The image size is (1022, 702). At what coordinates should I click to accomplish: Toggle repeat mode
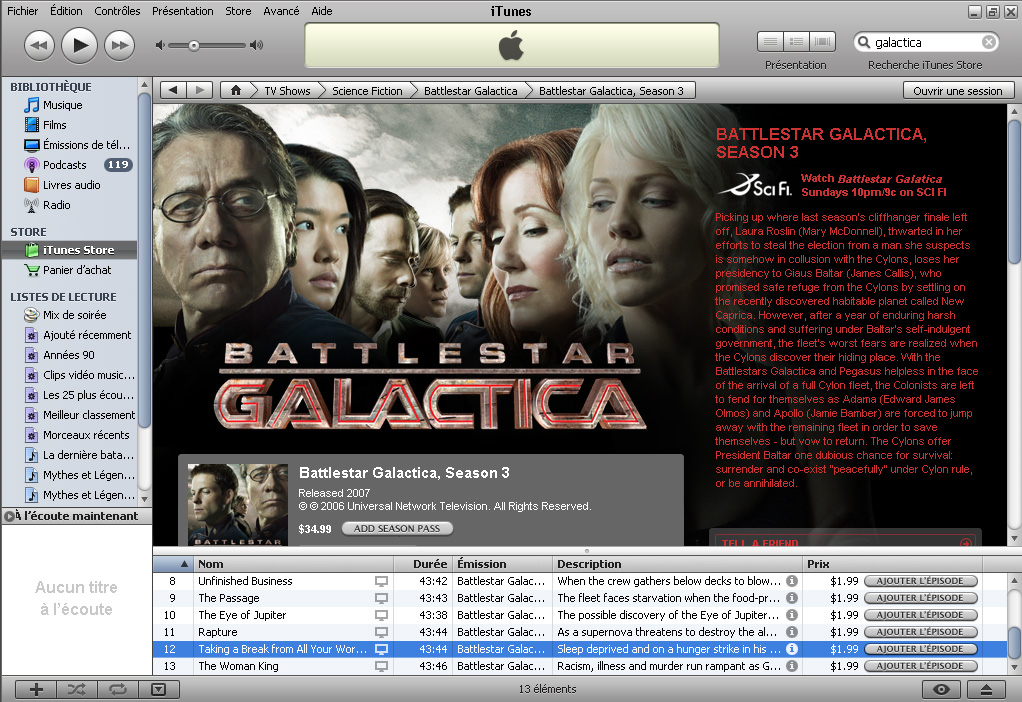118,689
